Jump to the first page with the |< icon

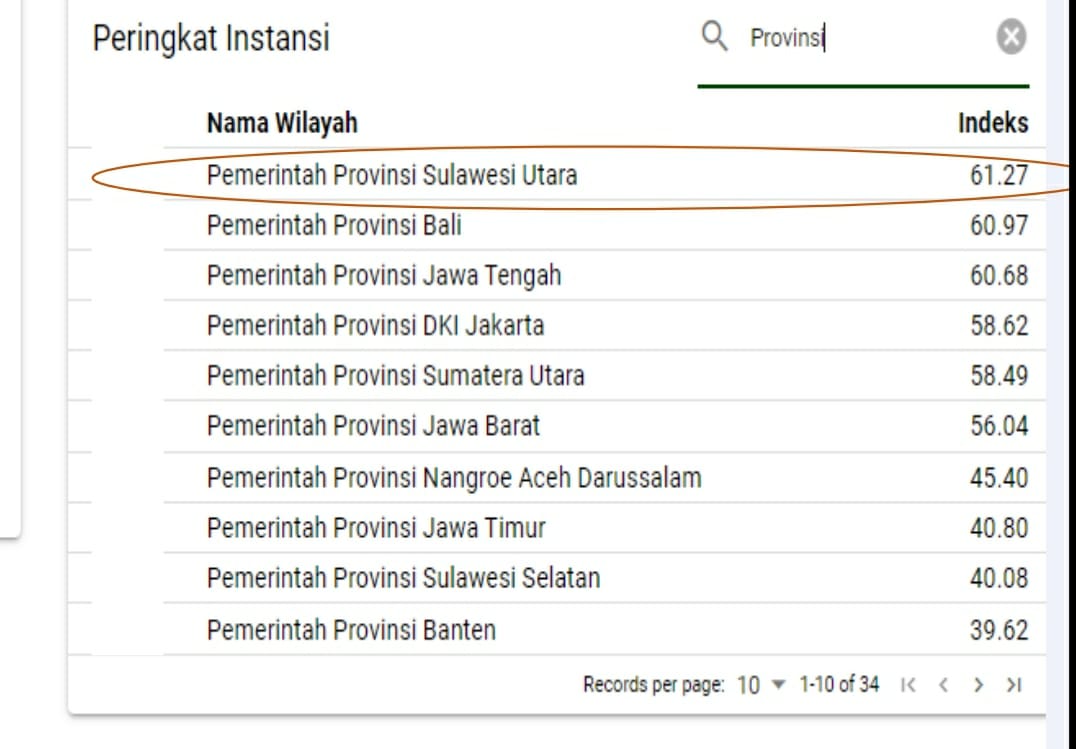click(908, 685)
